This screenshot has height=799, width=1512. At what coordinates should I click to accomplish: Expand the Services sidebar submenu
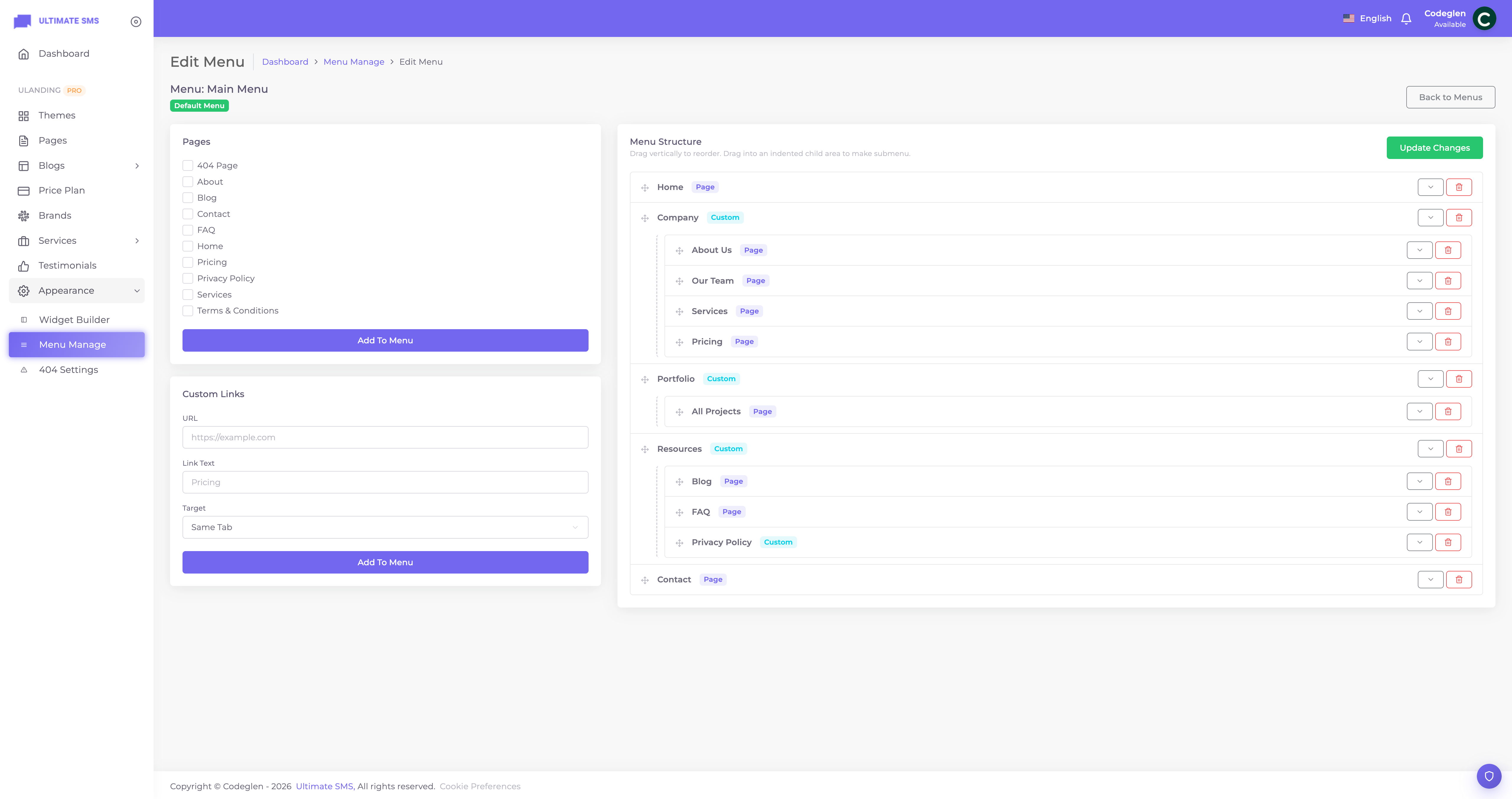tap(77, 241)
